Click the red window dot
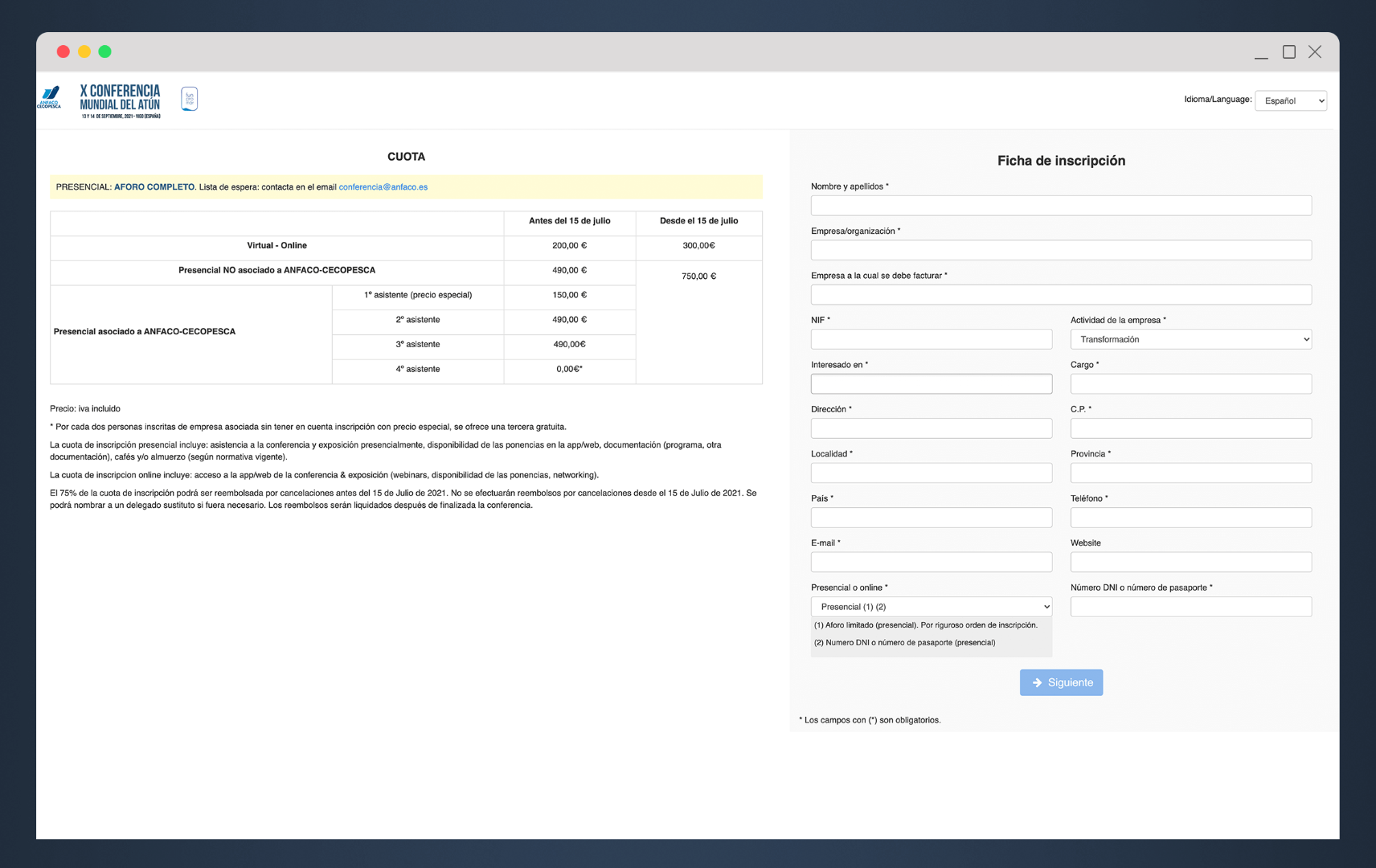This screenshot has width=1376, height=868. [x=63, y=51]
